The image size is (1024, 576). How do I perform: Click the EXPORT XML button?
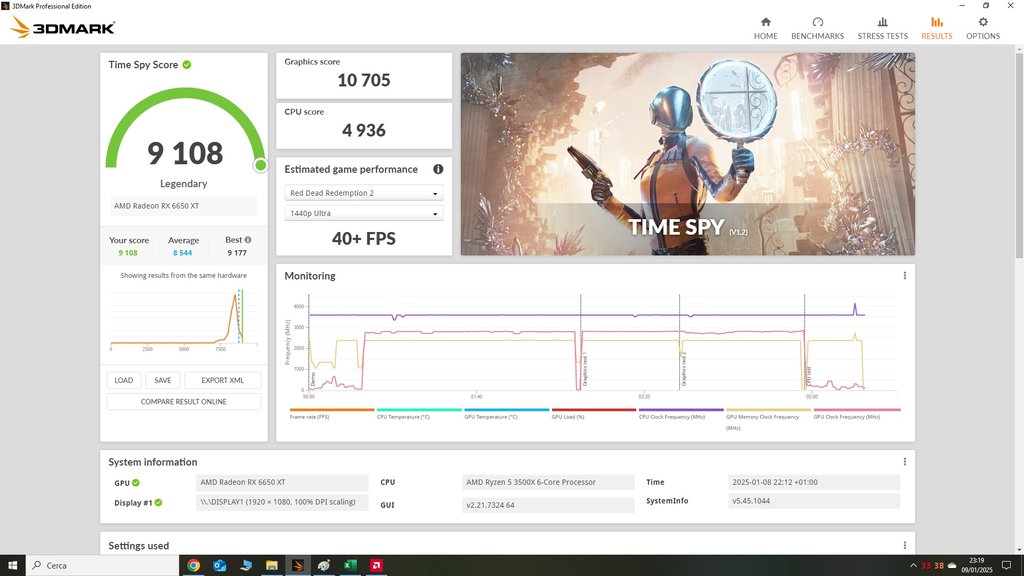(x=223, y=380)
